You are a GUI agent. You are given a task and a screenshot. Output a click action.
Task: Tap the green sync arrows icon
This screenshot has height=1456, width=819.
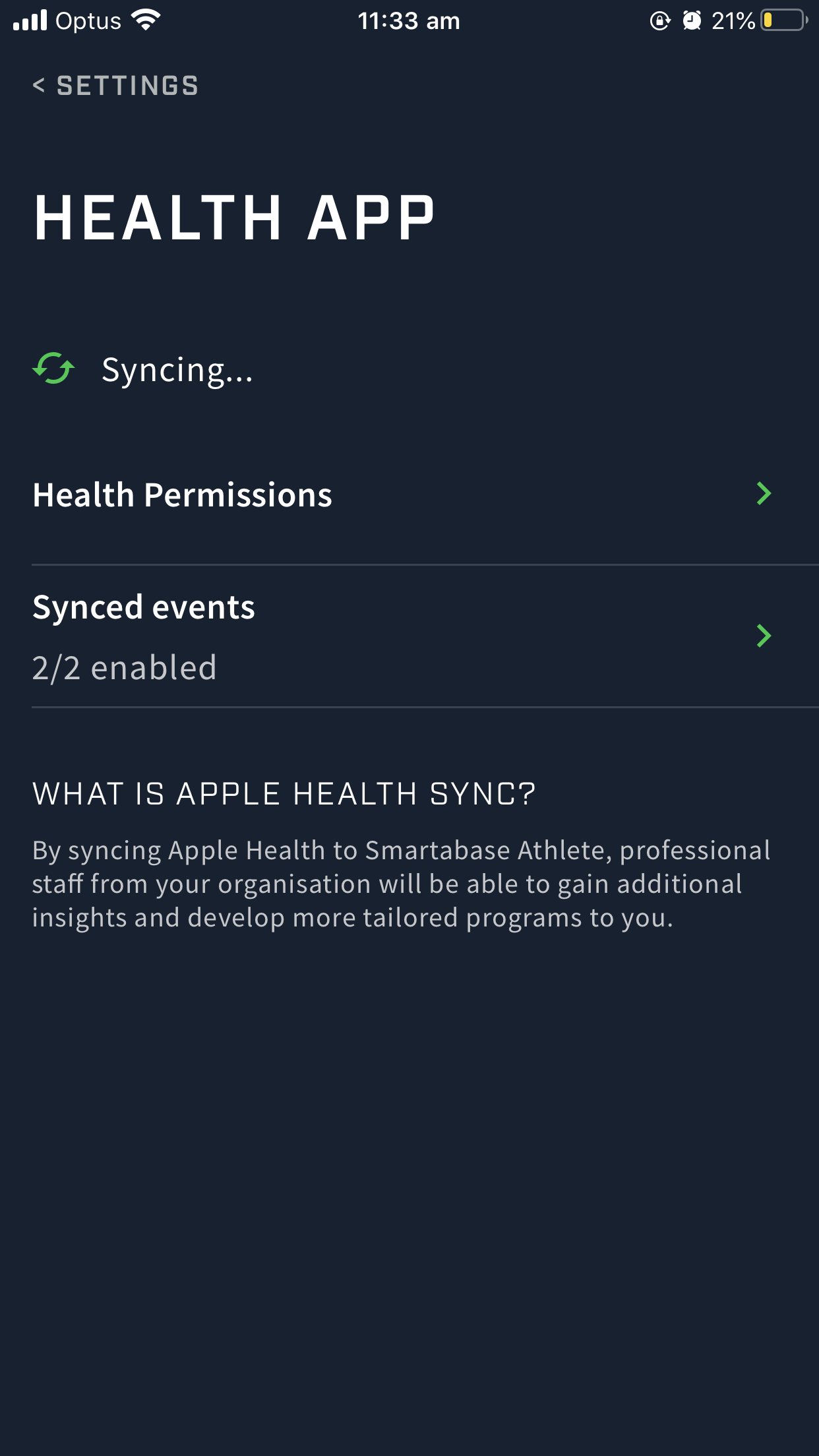[53, 369]
